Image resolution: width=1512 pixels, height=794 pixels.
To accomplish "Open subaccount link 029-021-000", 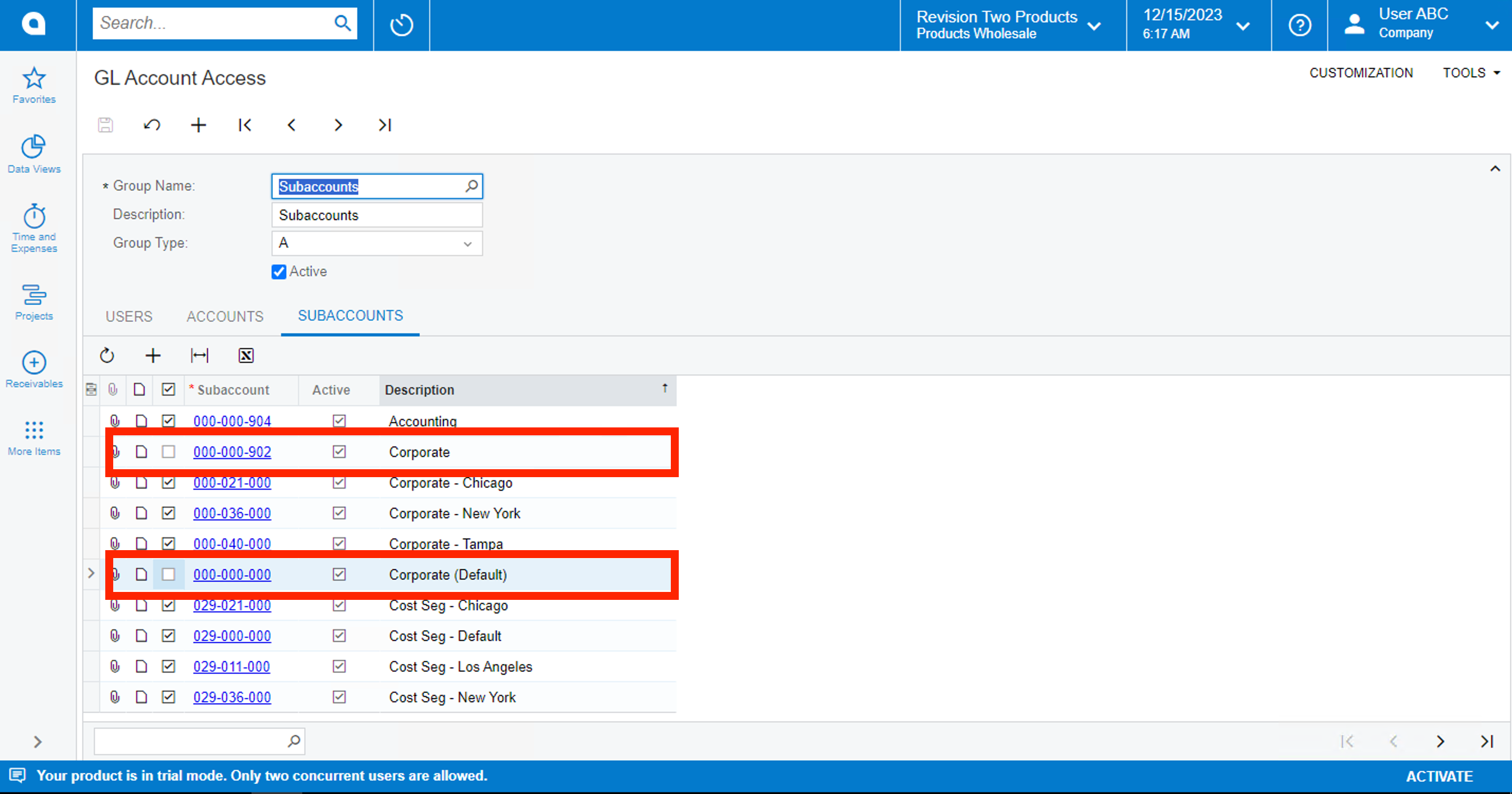I will coord(232,605).
